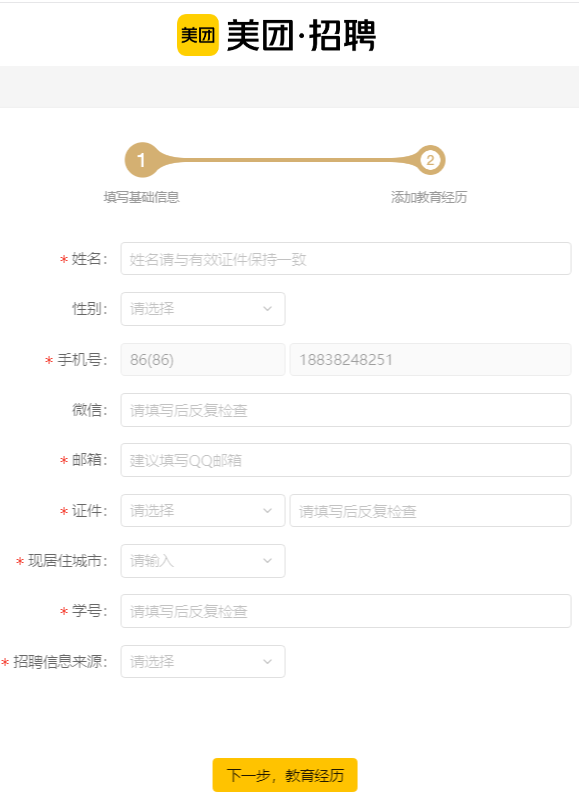This screenshot has height=808, width=579.
Task: Click the 下一步，教育经历 button
Action: tap(285, 775)
